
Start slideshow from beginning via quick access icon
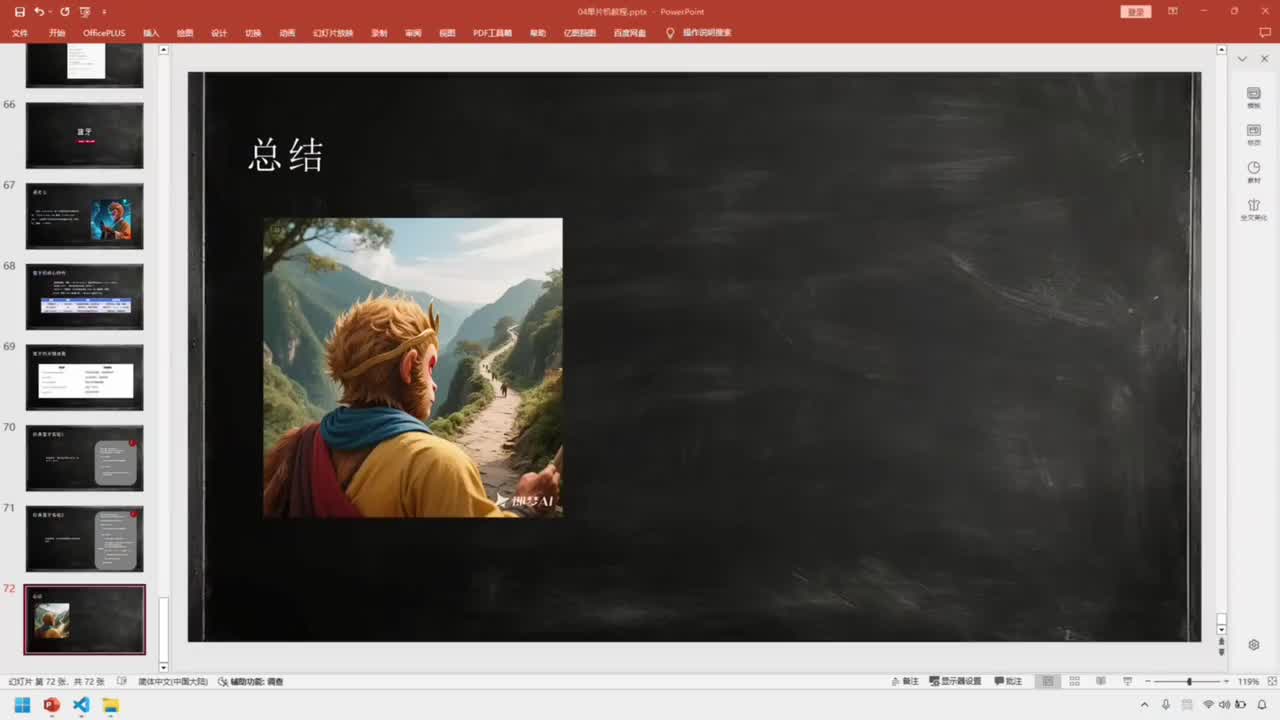(84, 11)
